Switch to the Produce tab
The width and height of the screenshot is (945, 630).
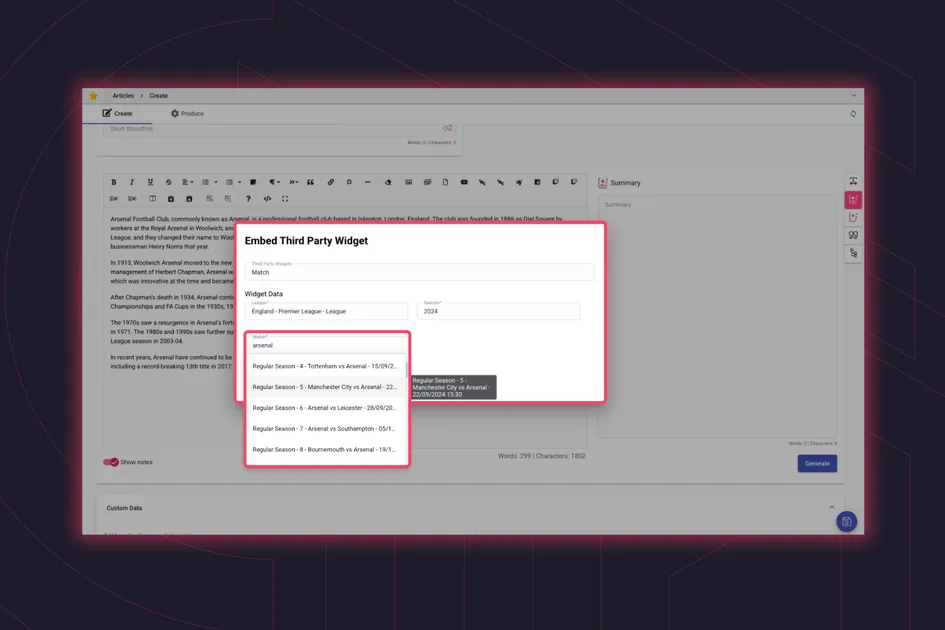coord(187,114)
